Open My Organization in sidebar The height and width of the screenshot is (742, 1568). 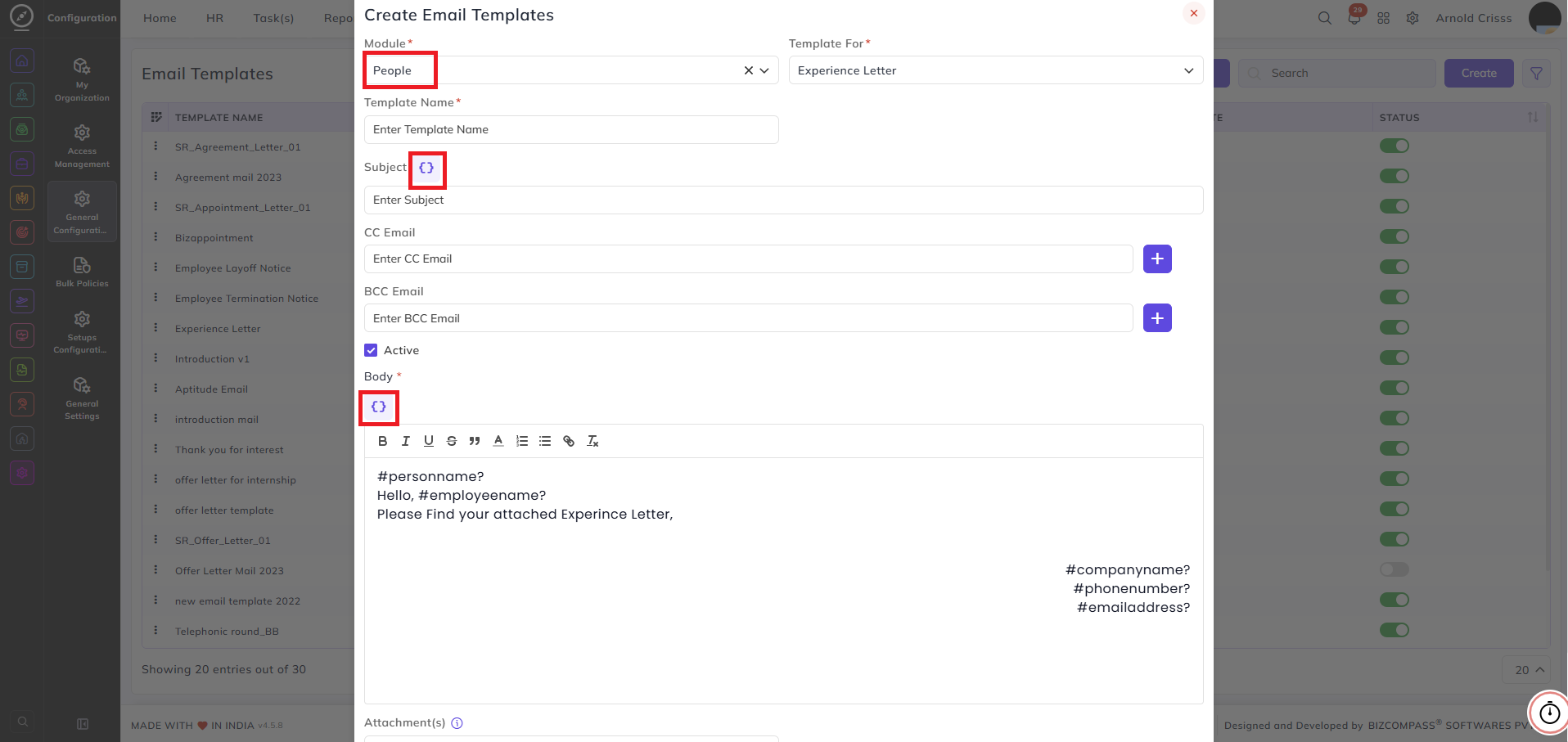coord(82,79)
